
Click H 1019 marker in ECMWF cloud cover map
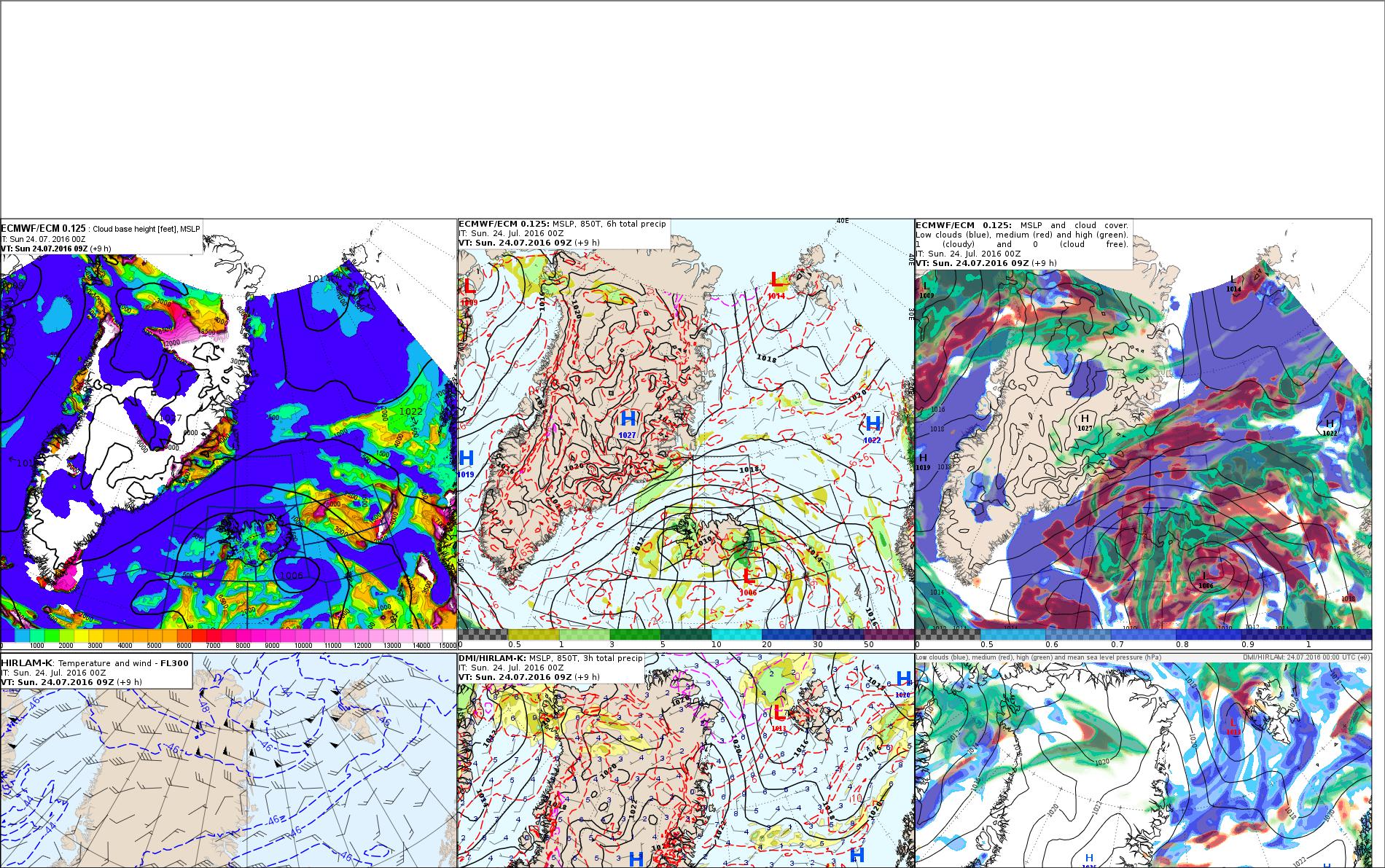point(923,461)
